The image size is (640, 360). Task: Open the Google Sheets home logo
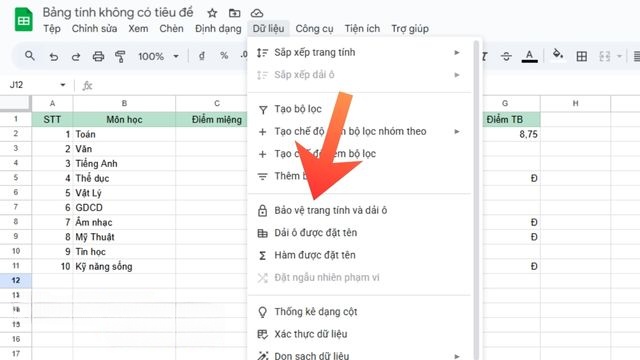(x=23, y=20)
